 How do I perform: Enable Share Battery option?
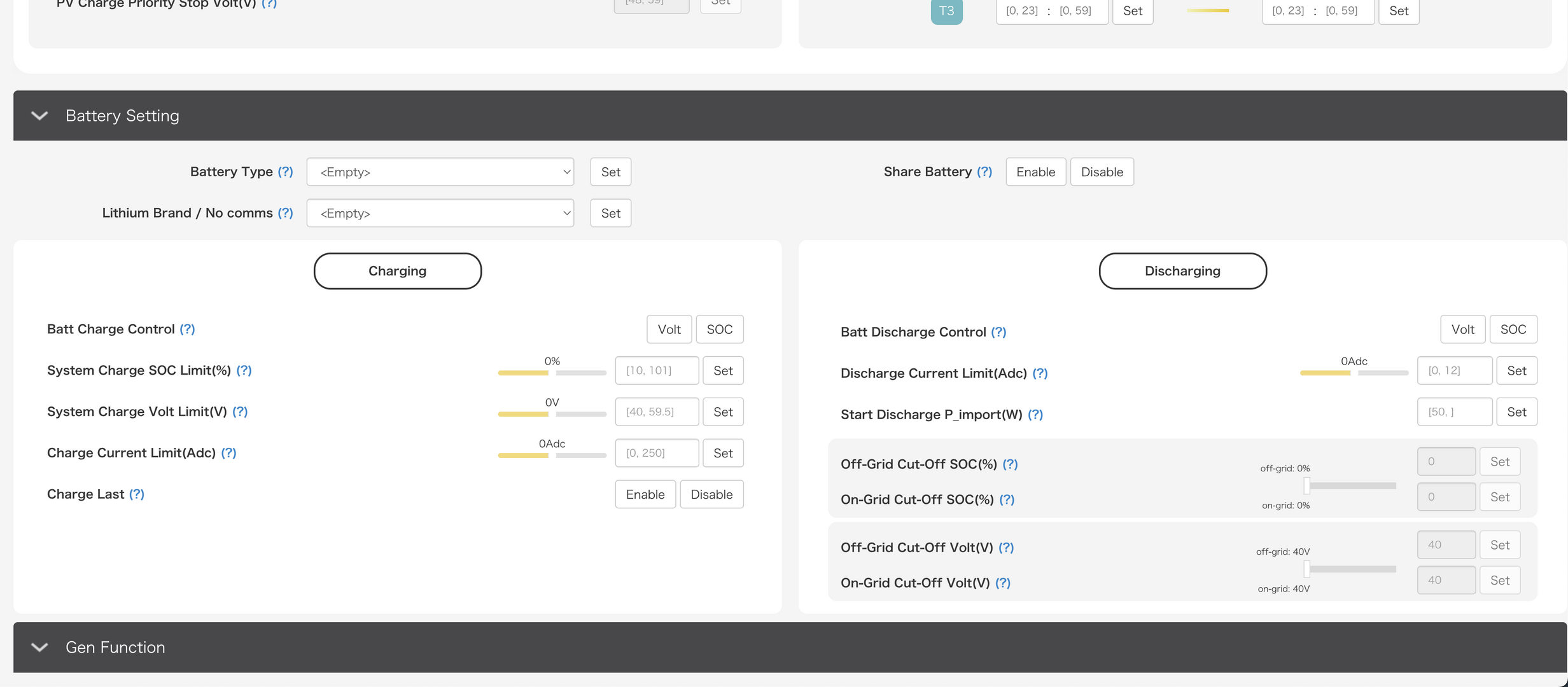[1035, 172]
